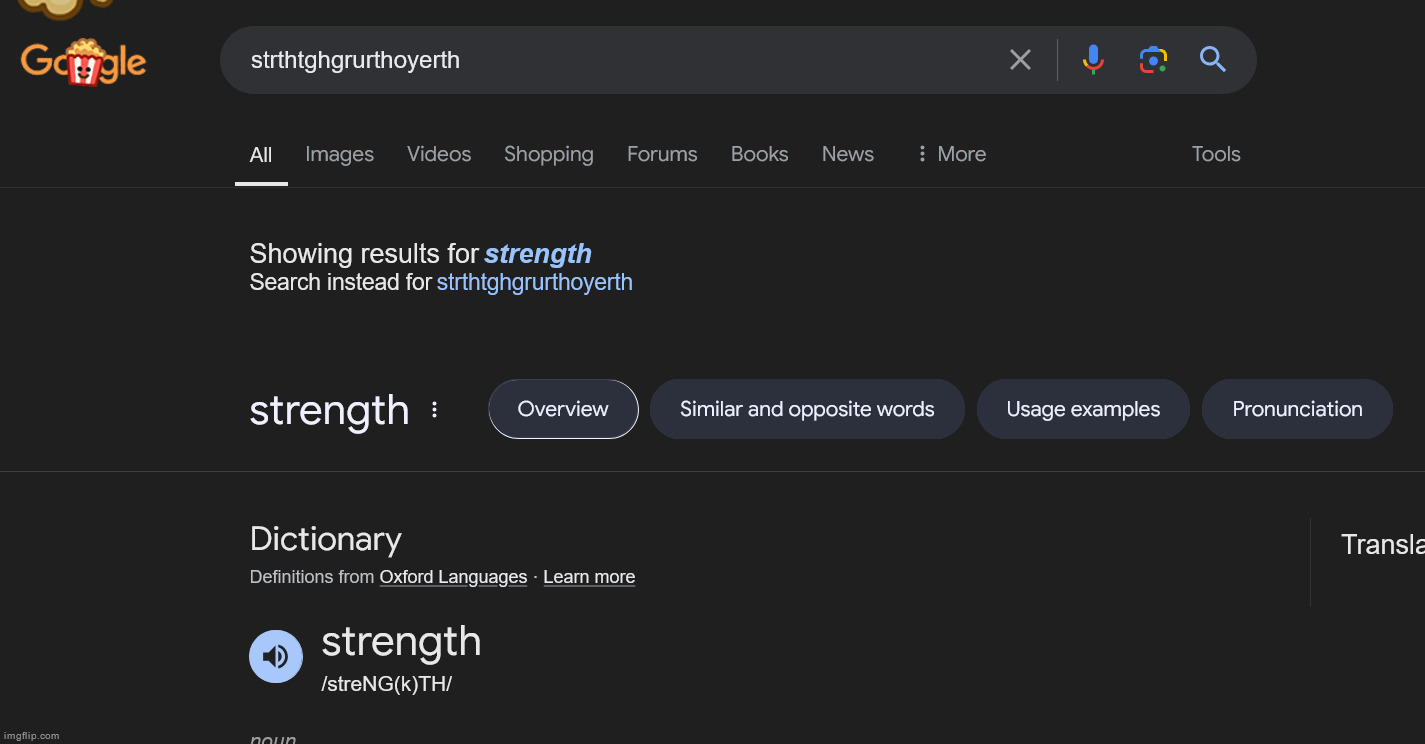Click inside the search query field
The height and width of the screenshot is (744, 1425).
[620, 60]
